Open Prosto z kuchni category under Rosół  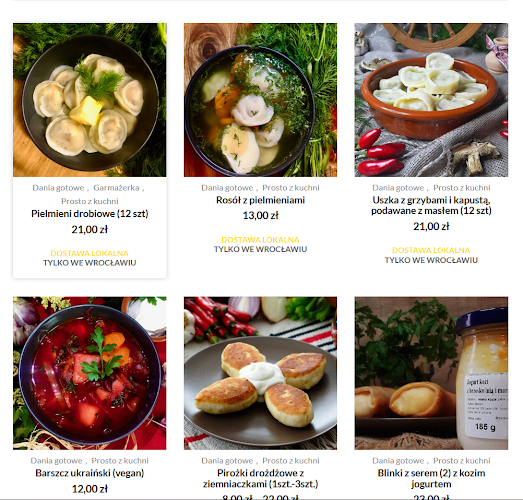click(291, 188)
